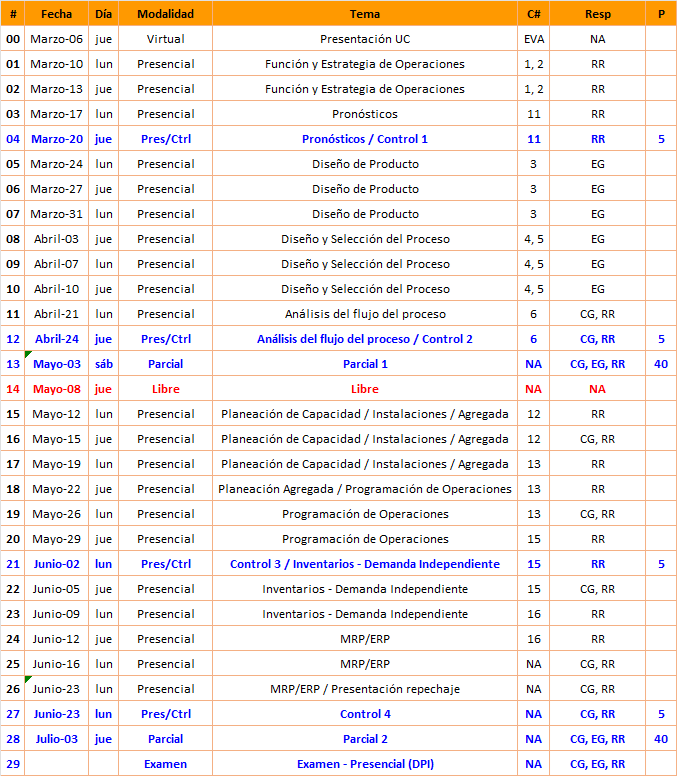This screenshot has width=677, height=776.
Task: Select 'Análisis del flujo del proceso' row 11
Action: click(x=365, y=314)
